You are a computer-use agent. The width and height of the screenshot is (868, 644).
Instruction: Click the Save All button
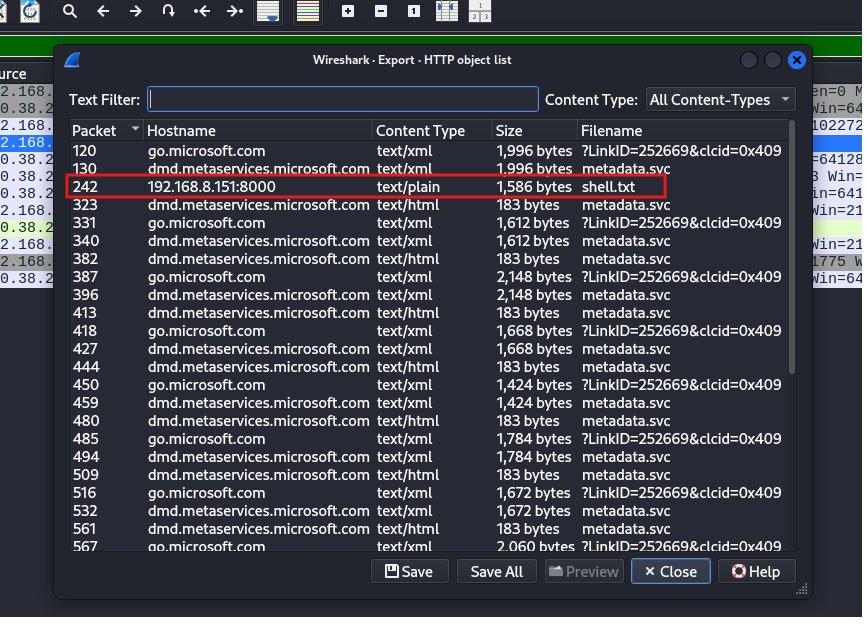coord(497,571)
